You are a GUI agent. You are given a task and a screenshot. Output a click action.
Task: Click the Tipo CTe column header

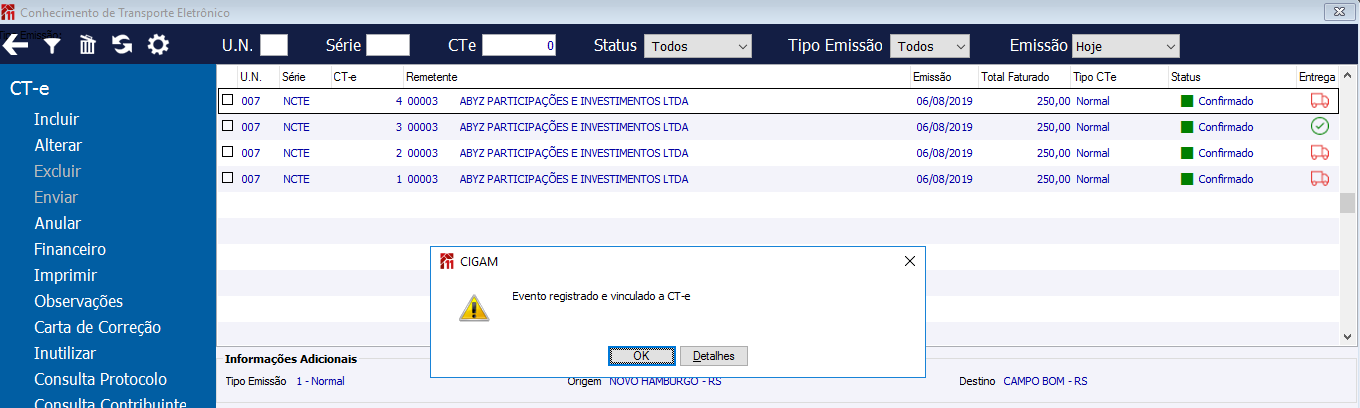click(x=1095, y=76)
